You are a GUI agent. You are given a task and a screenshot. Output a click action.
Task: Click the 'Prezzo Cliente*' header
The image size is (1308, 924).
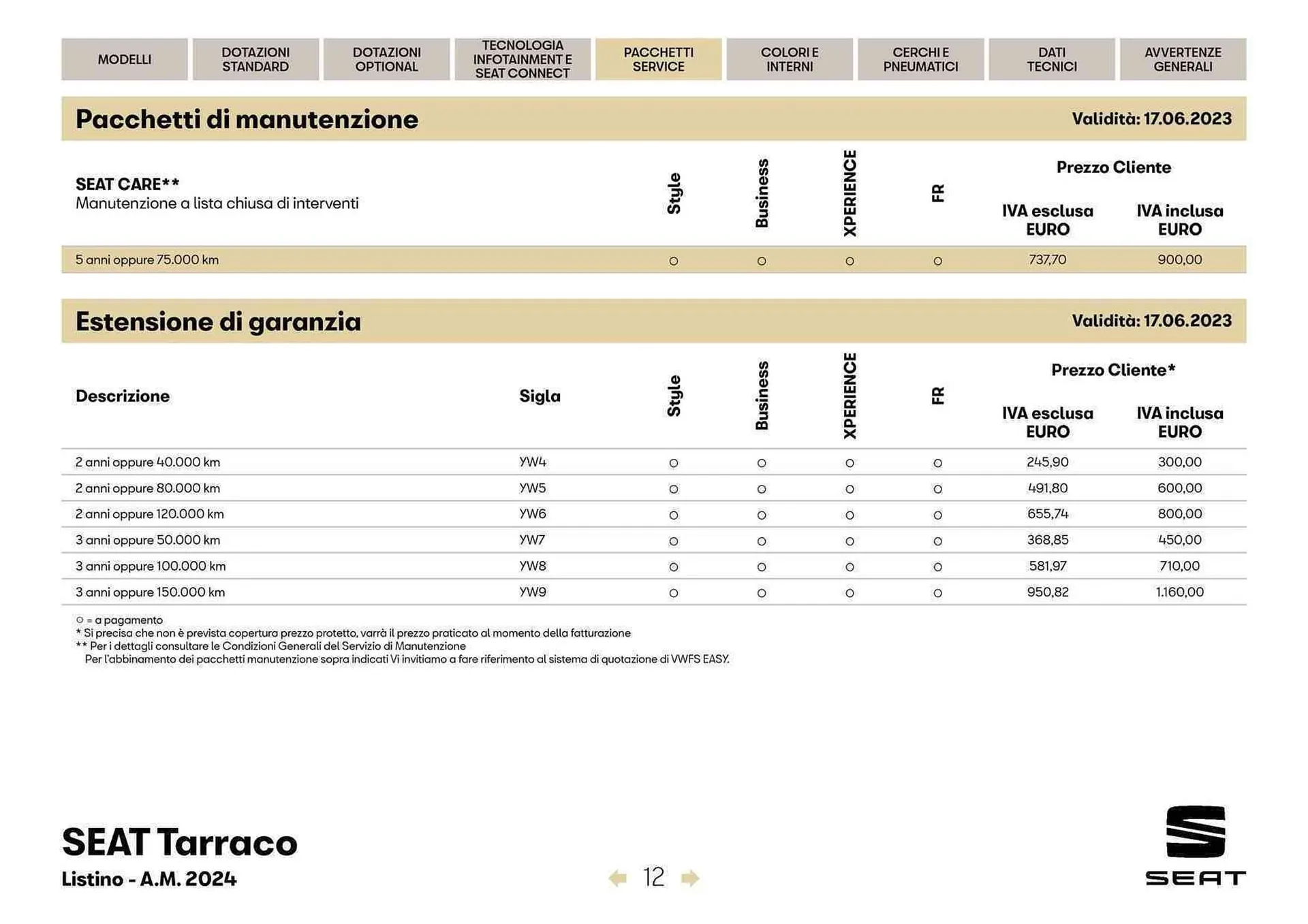coord(1113,370)
